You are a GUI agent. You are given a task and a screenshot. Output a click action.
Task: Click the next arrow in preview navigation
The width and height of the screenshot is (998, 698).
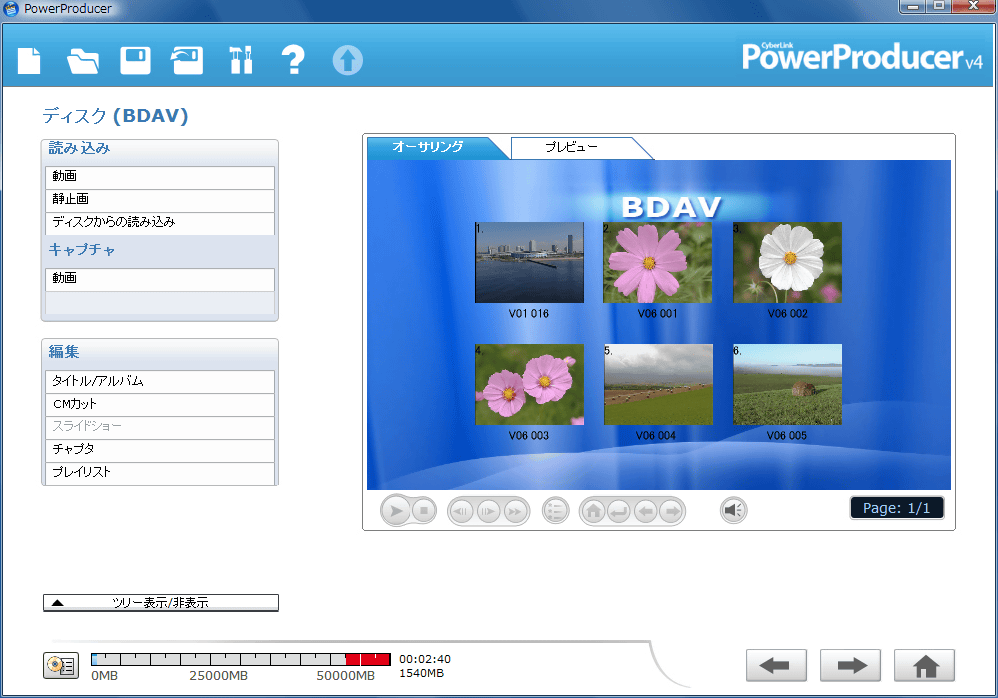tap(671, 511)
